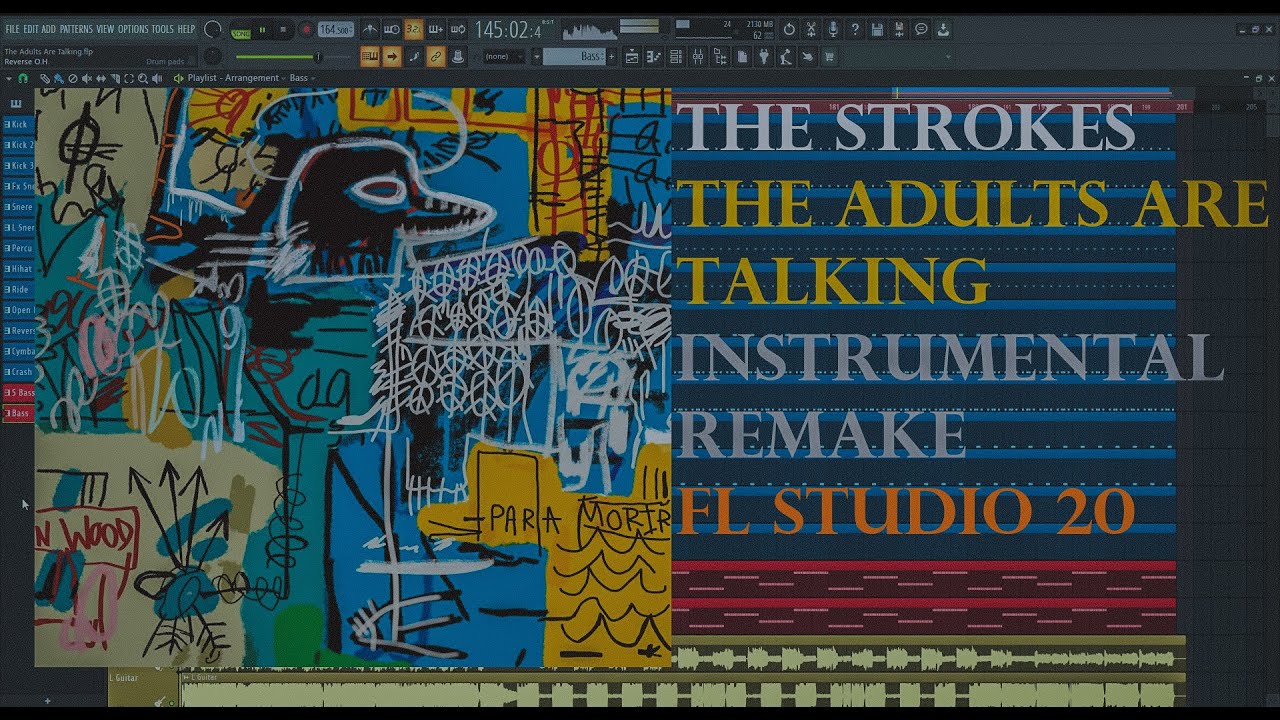The width and height of the screenshot is (1280, 720).
Task: Click the pause playback button
Action: click(262, 30)
